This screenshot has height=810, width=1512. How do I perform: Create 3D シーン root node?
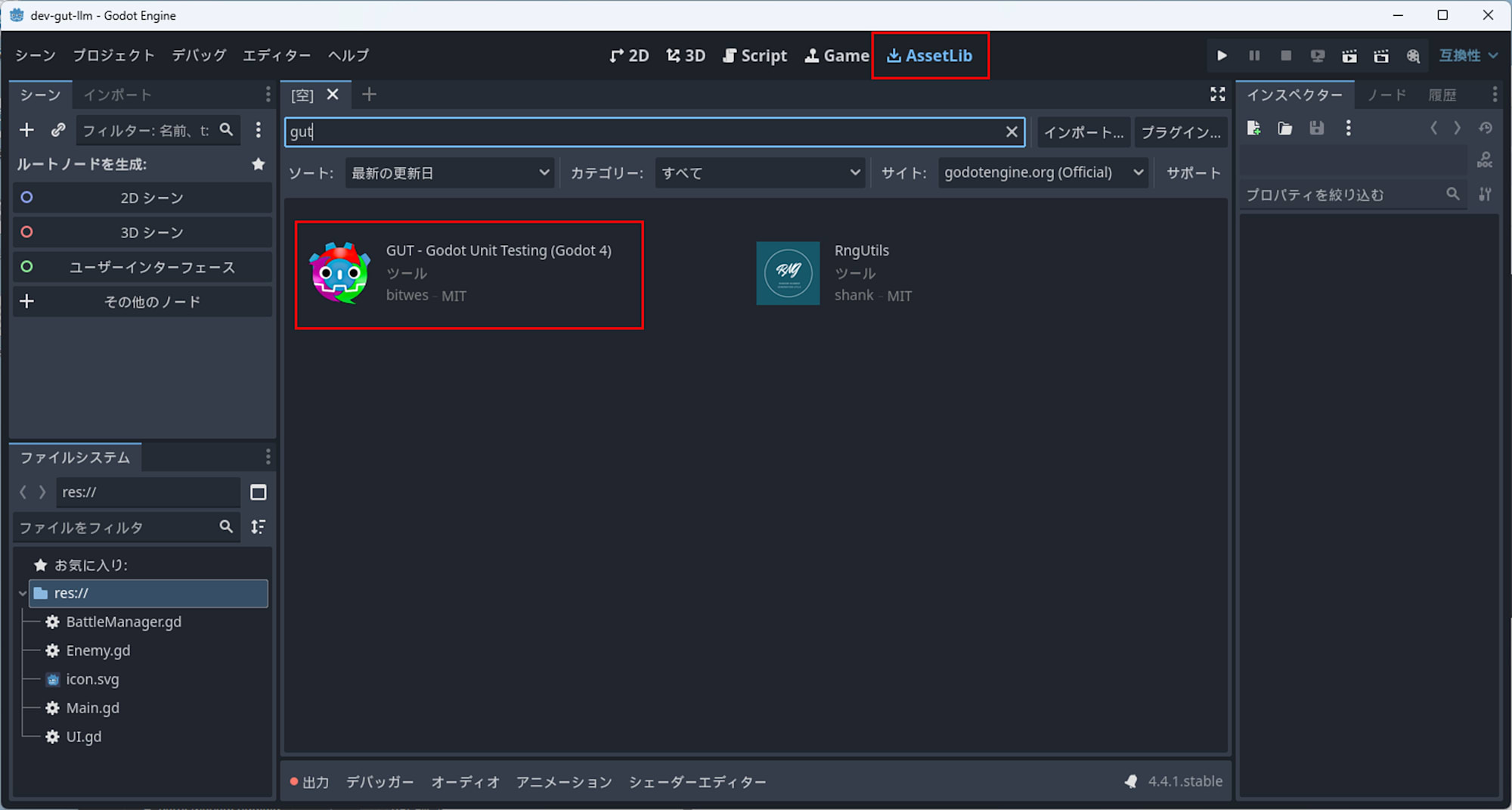(142, 232)
